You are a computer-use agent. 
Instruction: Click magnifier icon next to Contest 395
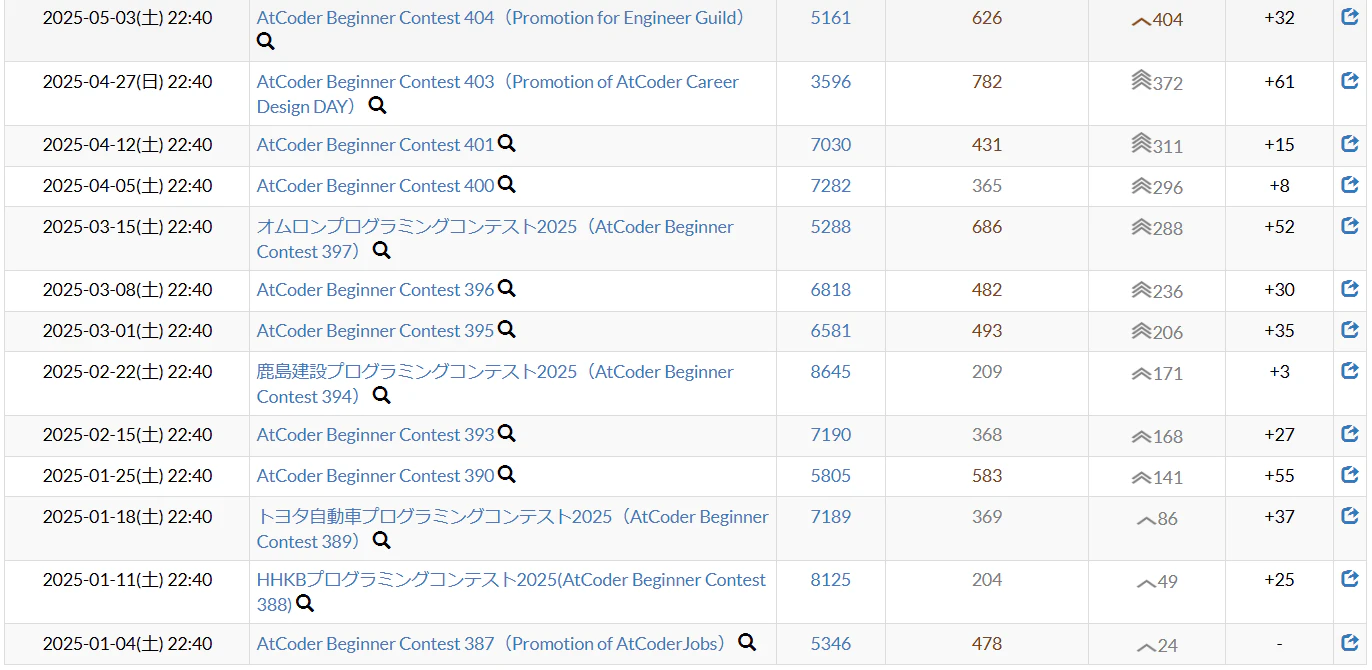(507, 330)
